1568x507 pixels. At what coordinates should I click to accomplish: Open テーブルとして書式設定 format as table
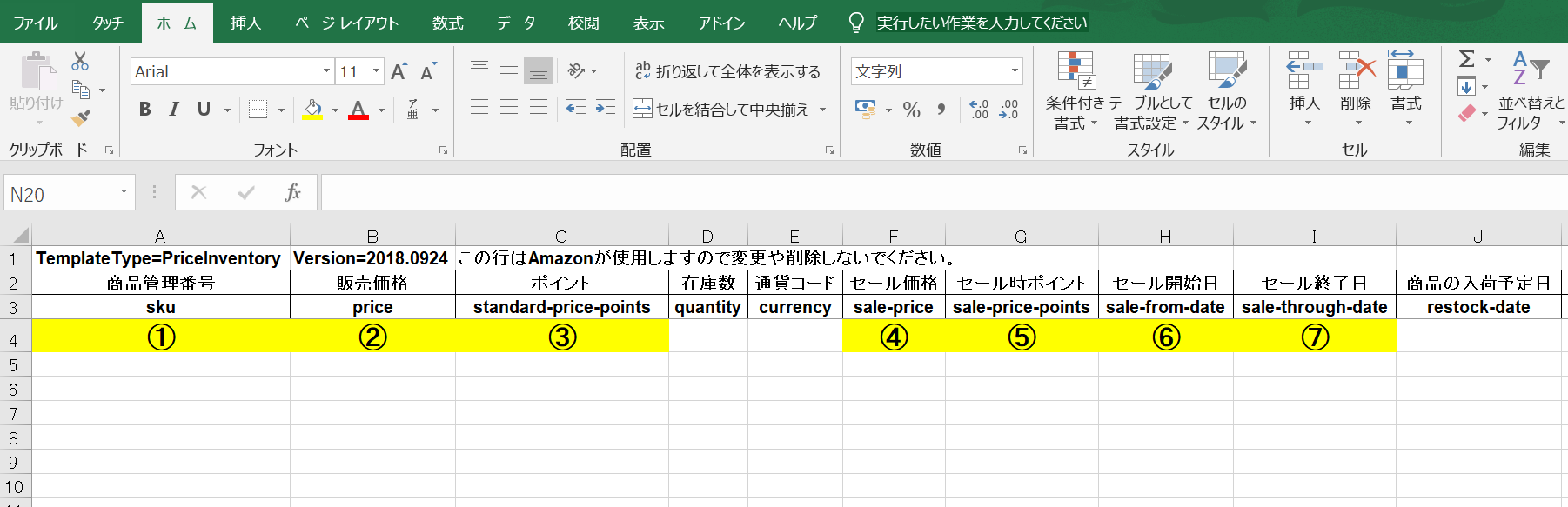[1151, 91]
